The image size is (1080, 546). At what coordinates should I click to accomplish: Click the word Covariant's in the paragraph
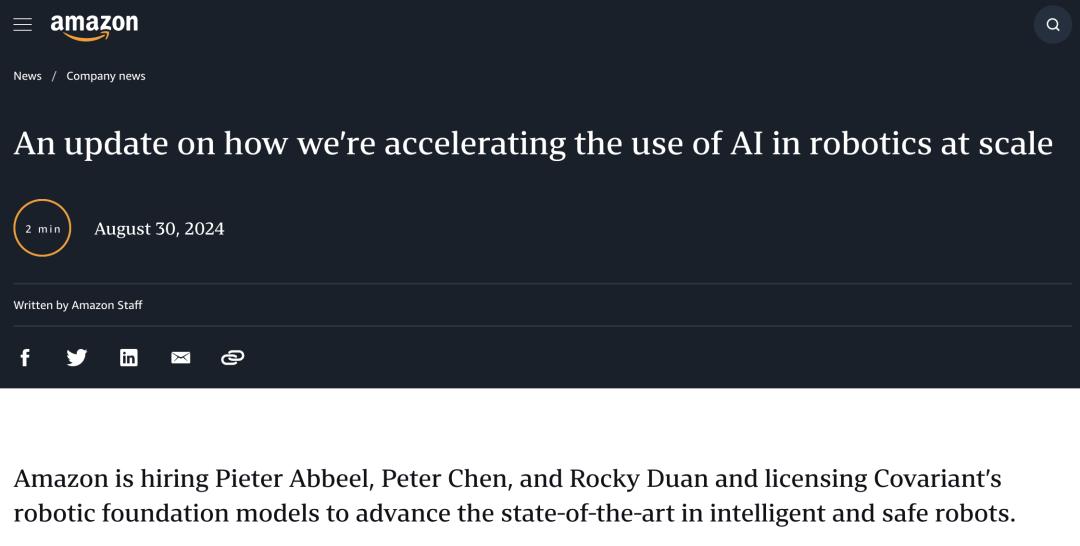tap(939, 479)
